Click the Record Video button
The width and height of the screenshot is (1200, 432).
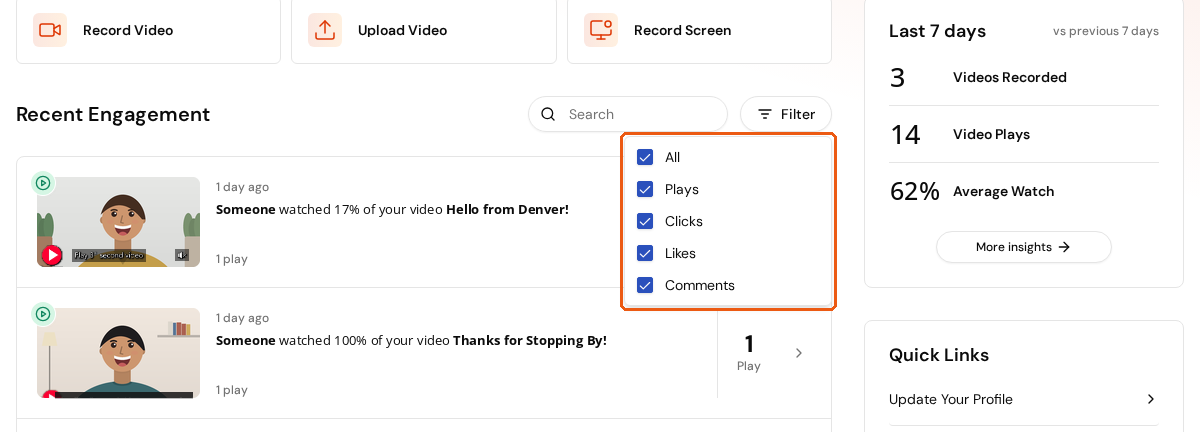pos(148,30)
